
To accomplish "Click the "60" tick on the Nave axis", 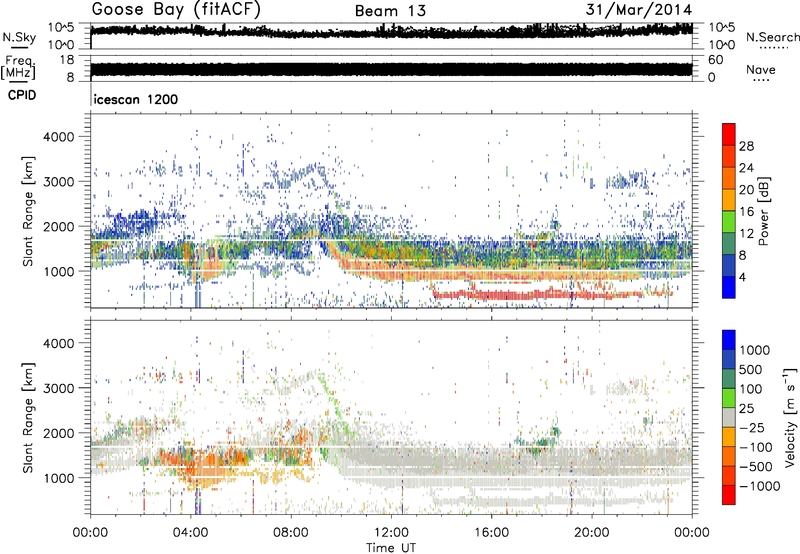I will tap(715, 60).
